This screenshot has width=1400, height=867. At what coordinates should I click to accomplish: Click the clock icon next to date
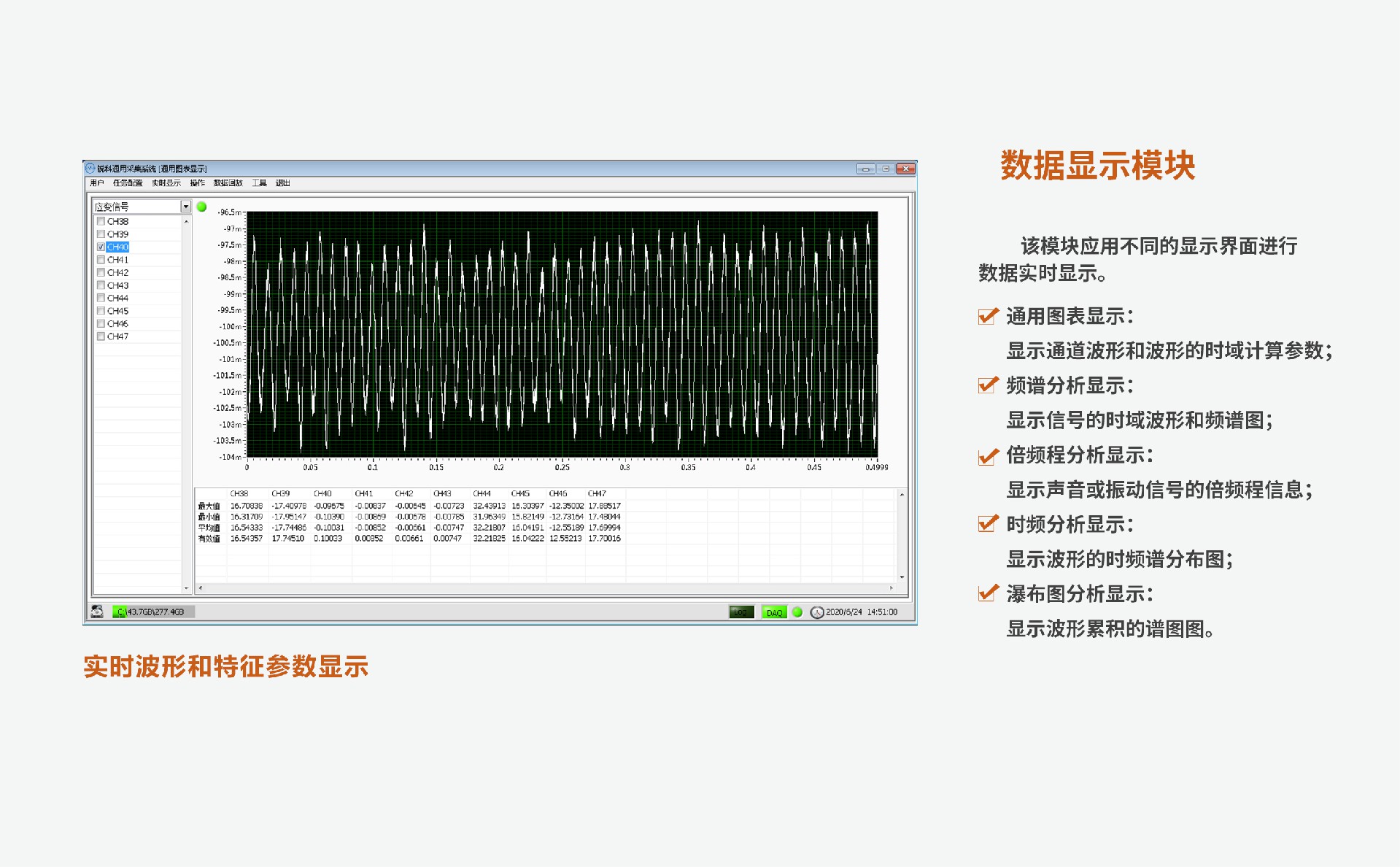816,612
